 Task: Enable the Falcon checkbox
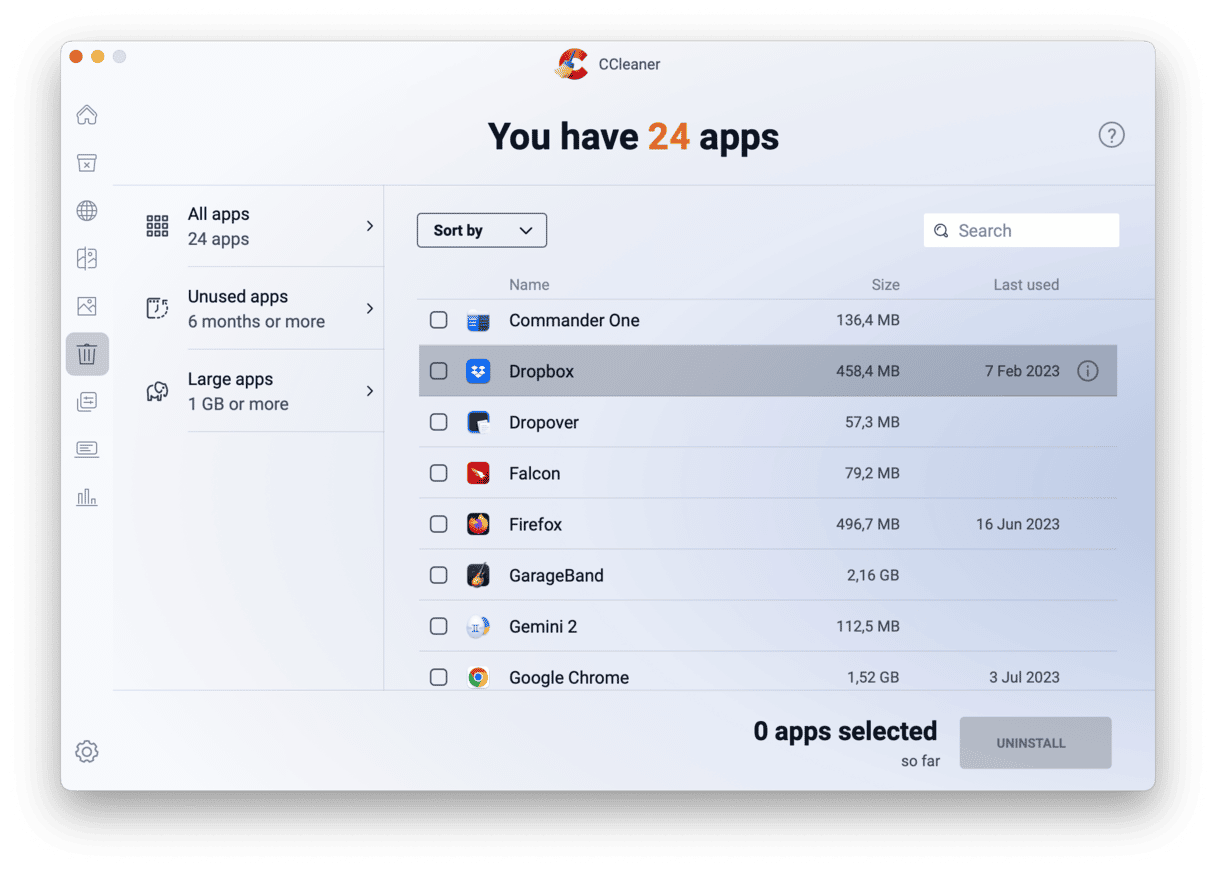coord(439,473)
